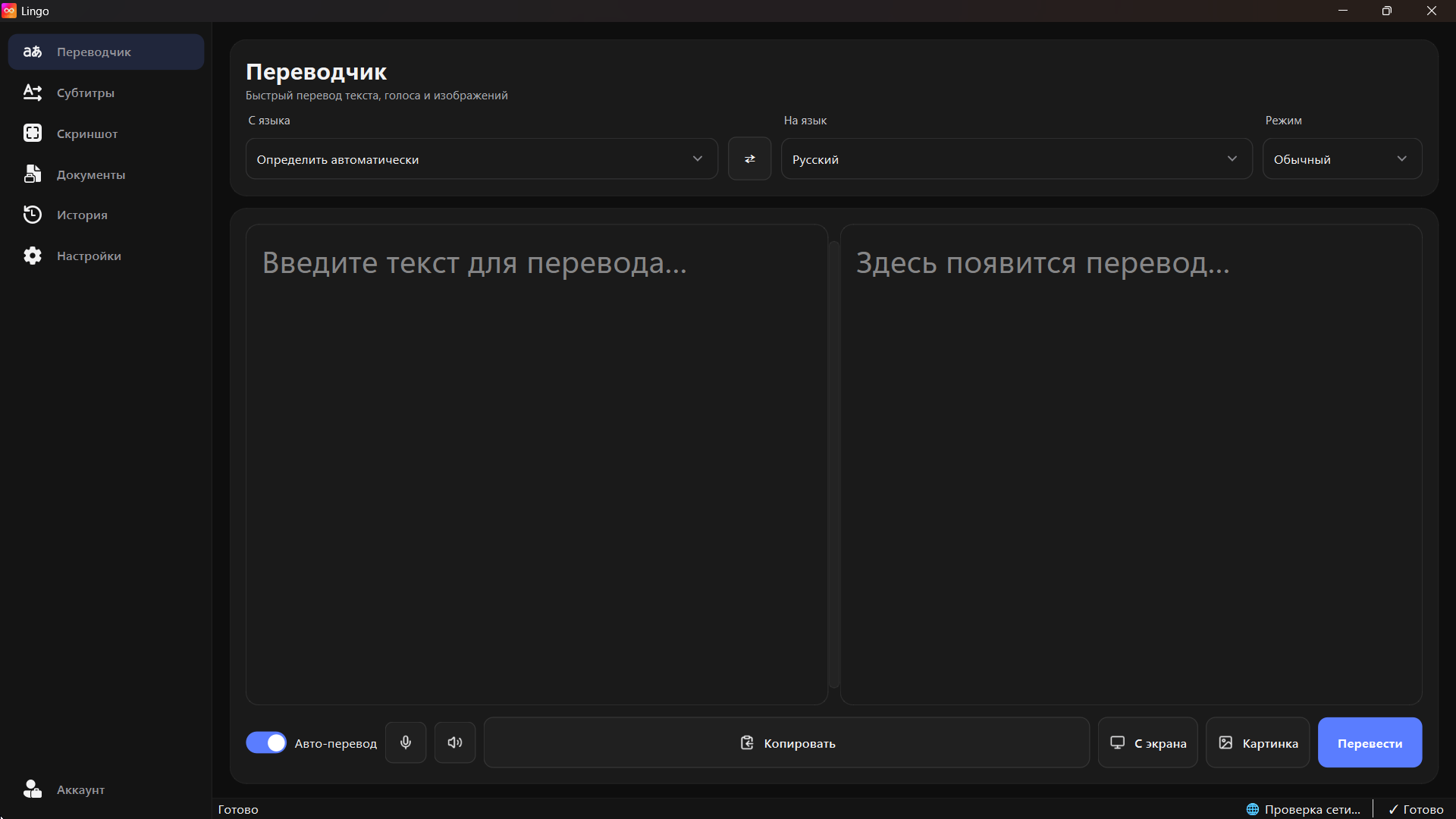Click the globe network check icon
Viewport: 1456px width, 819px height.
(x=1253, y=809)
